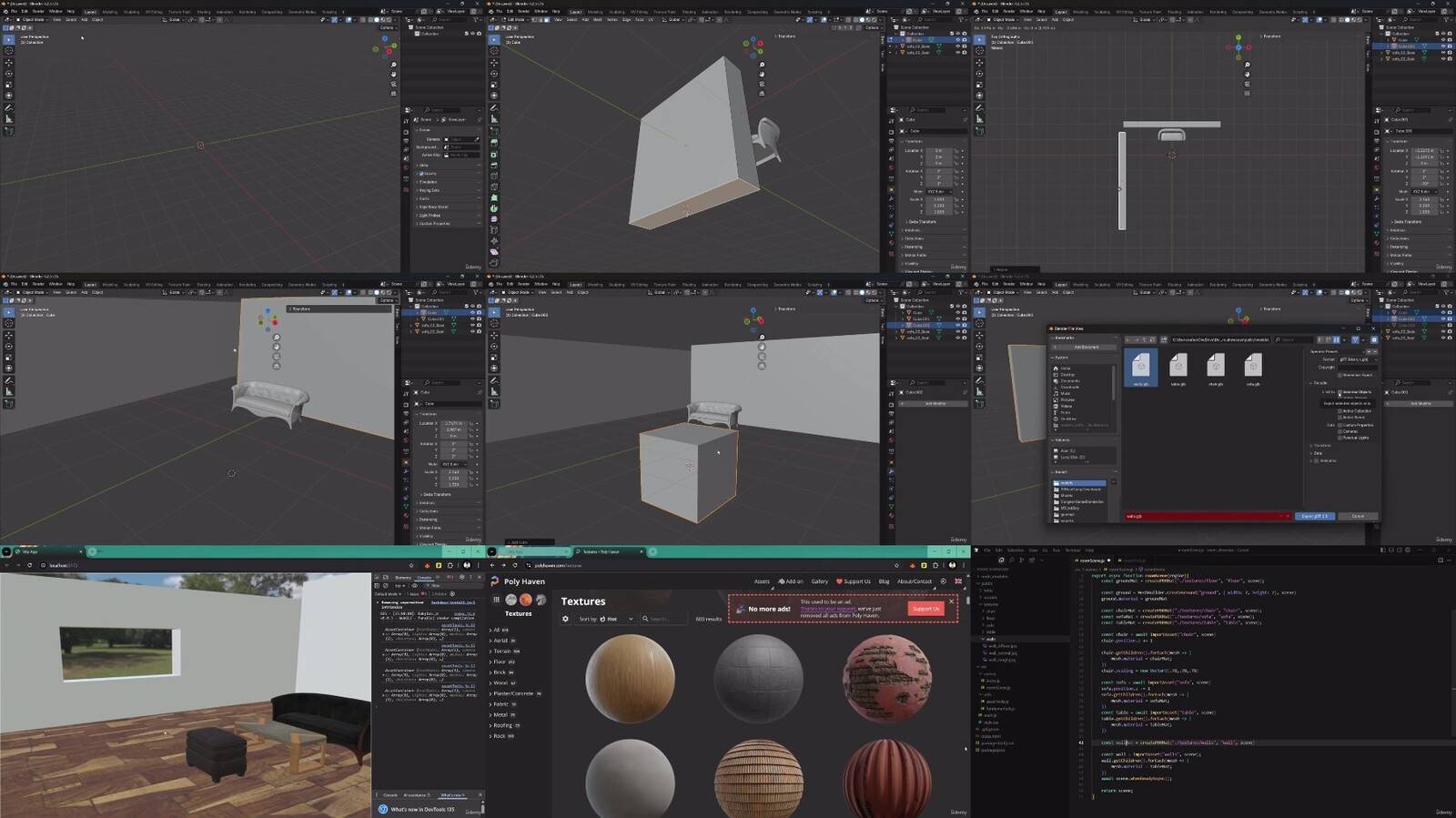Select the table.glb file in Blender File View

1178,369
